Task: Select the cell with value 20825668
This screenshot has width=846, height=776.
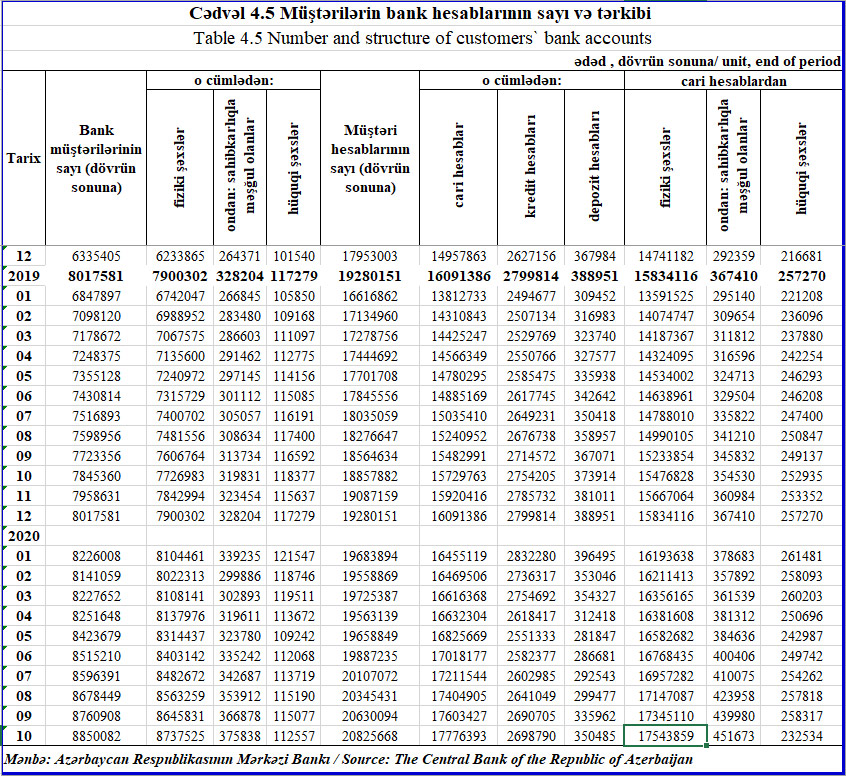Action: [370, 736]
